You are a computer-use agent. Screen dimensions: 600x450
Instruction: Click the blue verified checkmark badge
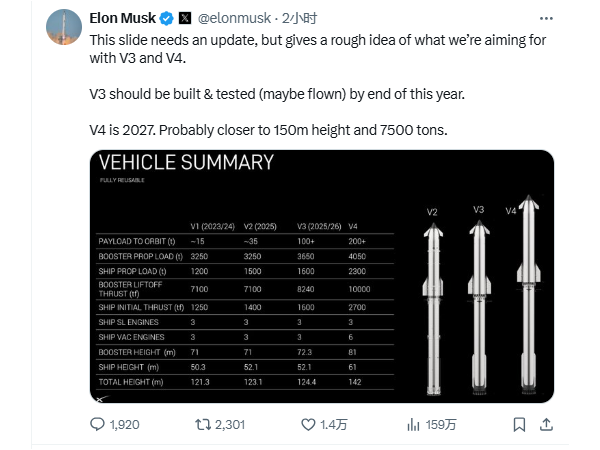(x=166, y=18)
